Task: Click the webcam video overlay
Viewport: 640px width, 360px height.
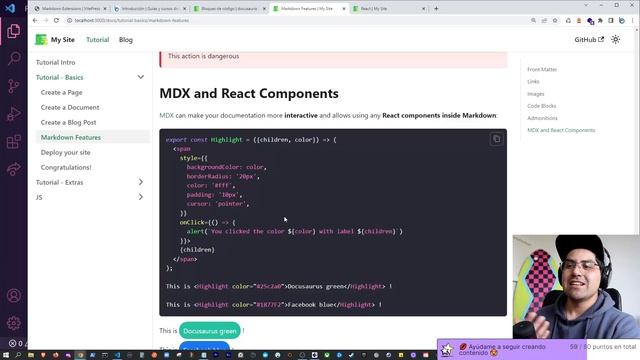Action: click(x=576, y=287)
